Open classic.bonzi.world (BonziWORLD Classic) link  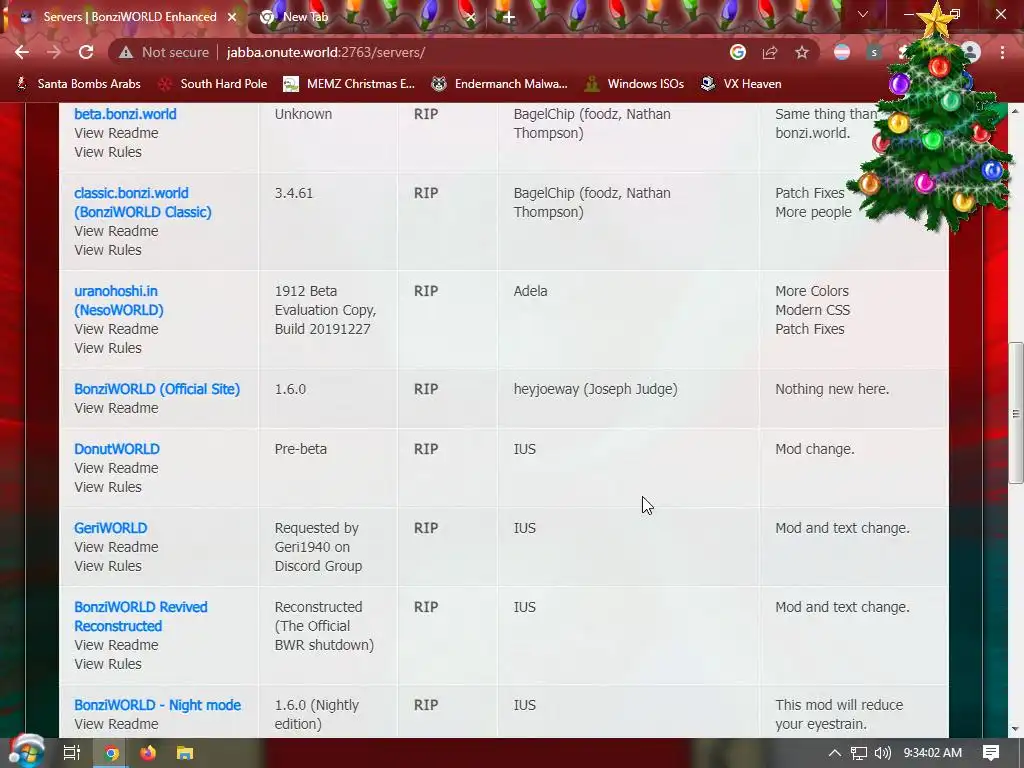point(143,202)
